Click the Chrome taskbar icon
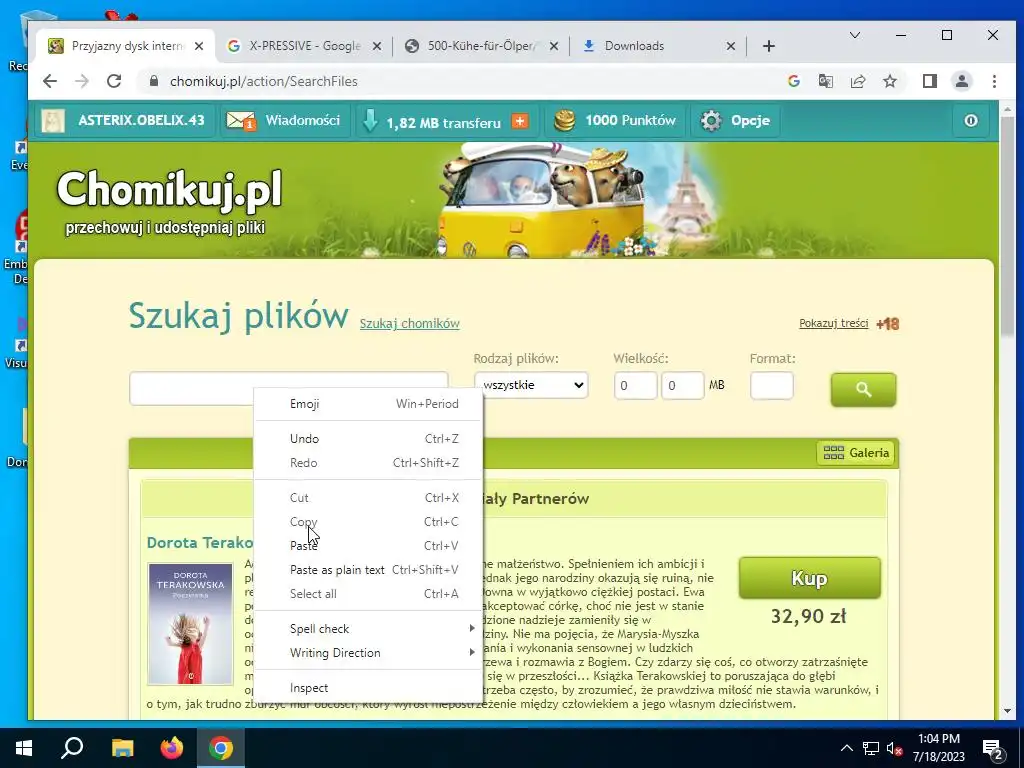This screenshot has width=1024, height=768. 221,748
